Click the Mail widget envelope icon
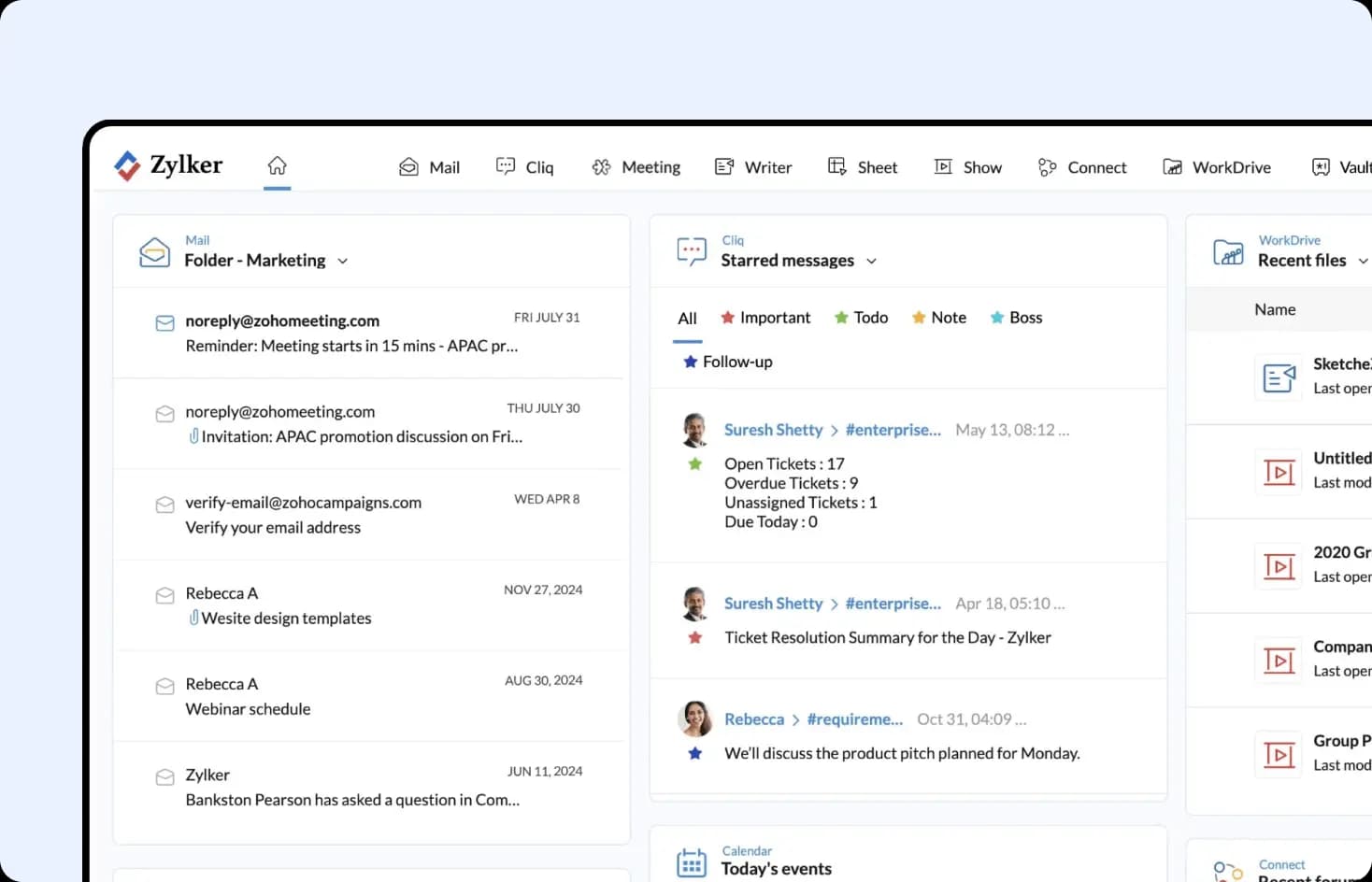This screenshot has width=1372, height=882. point(154,252)
